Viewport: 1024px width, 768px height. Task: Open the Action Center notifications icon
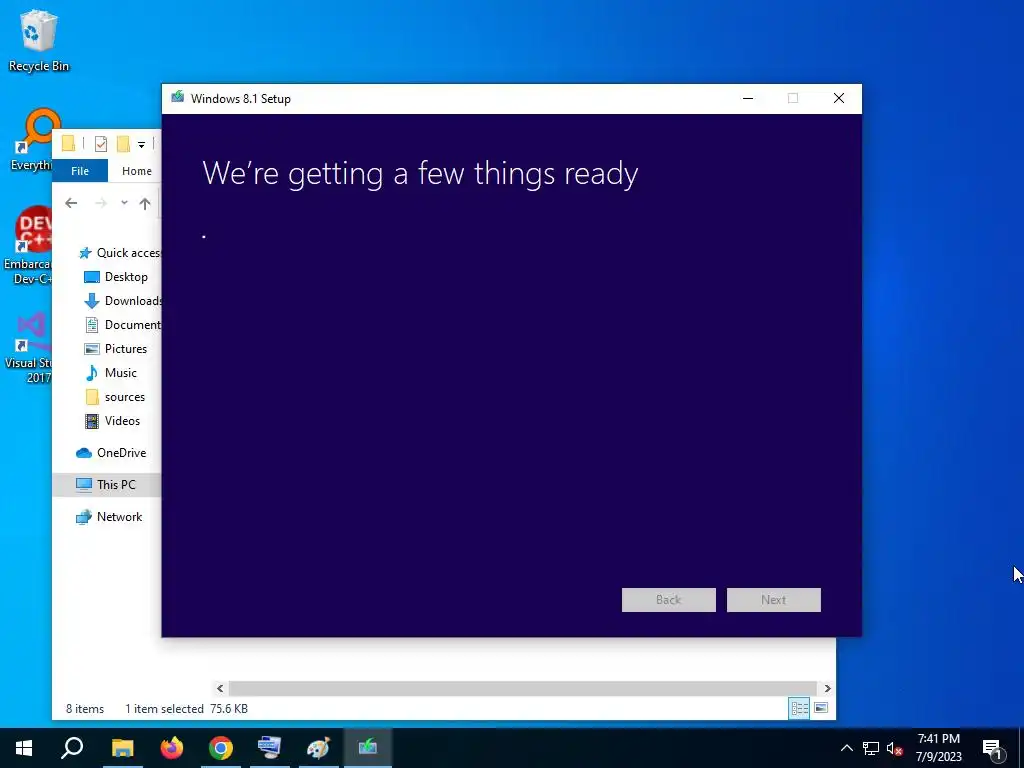click(x=993, y=748)
